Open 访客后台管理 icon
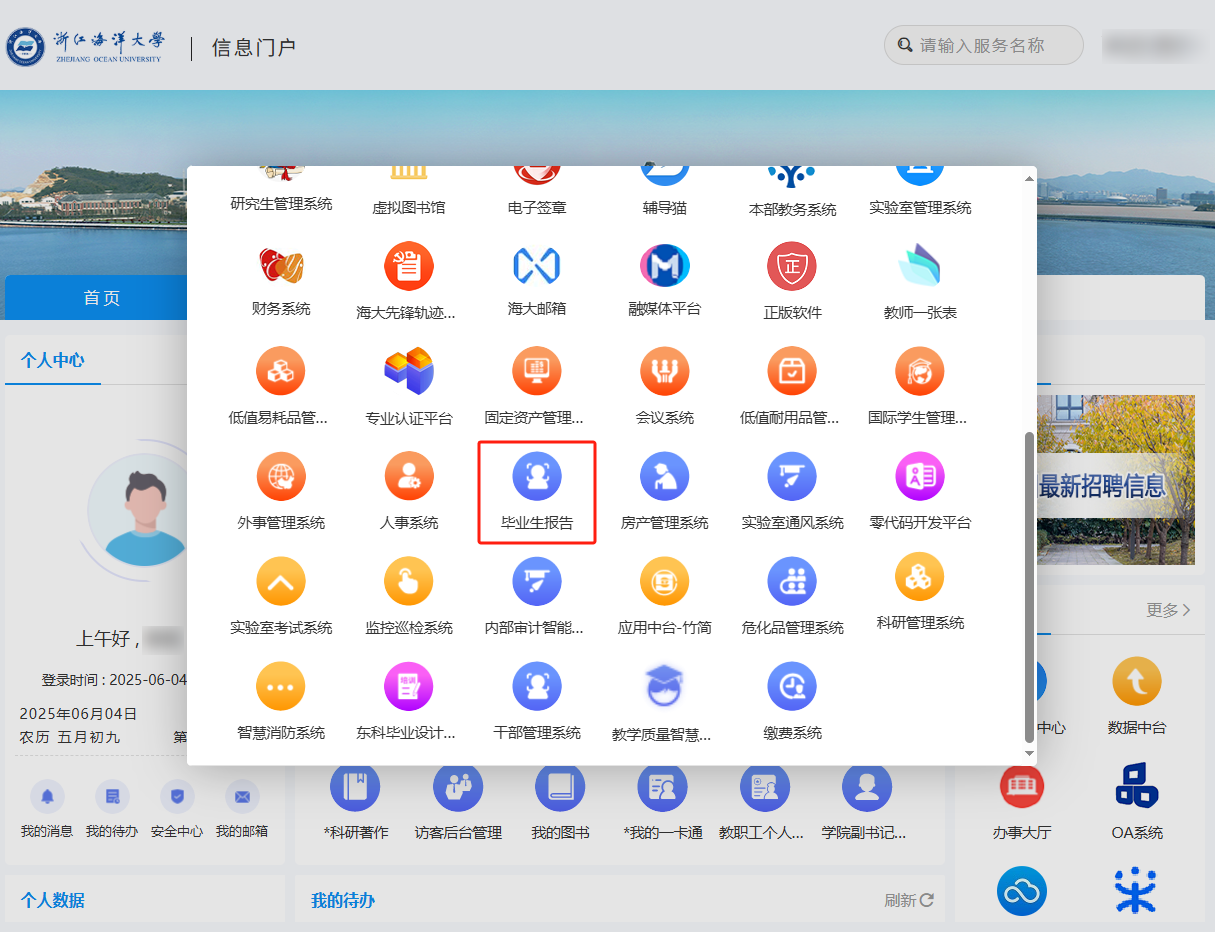 (458, 787)
